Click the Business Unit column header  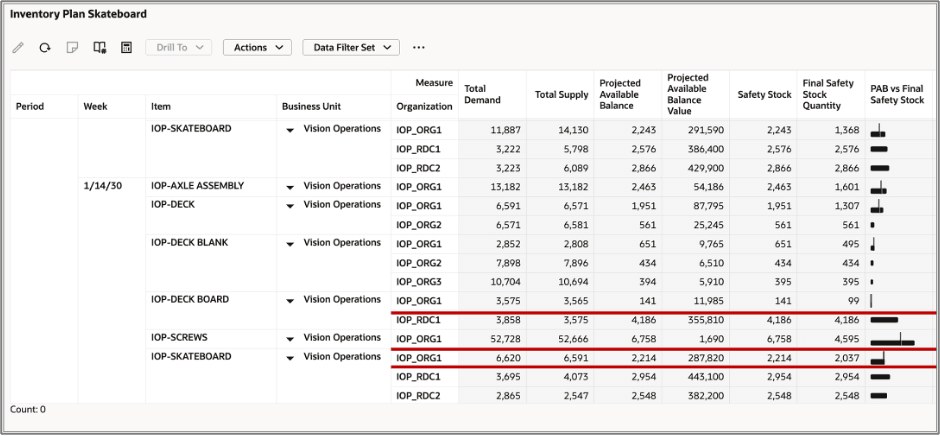311,107
